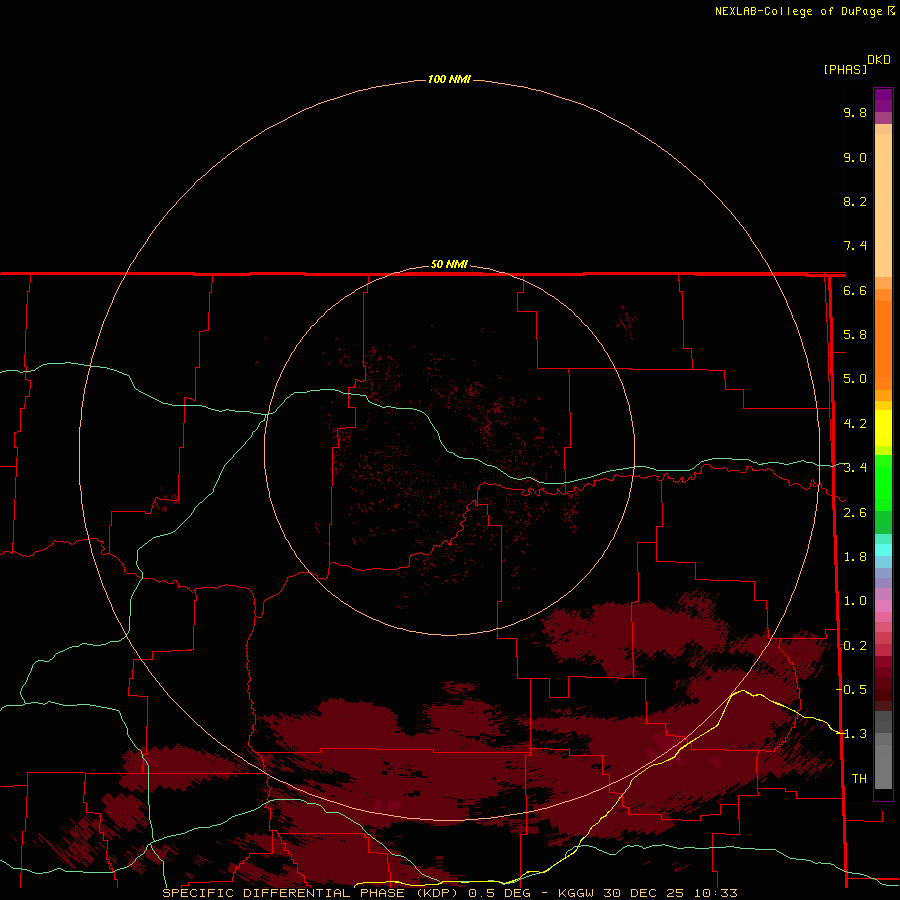This screenshot has height=900, width=900.
Task: Click the DKD legend unit label
Action: 879,59
